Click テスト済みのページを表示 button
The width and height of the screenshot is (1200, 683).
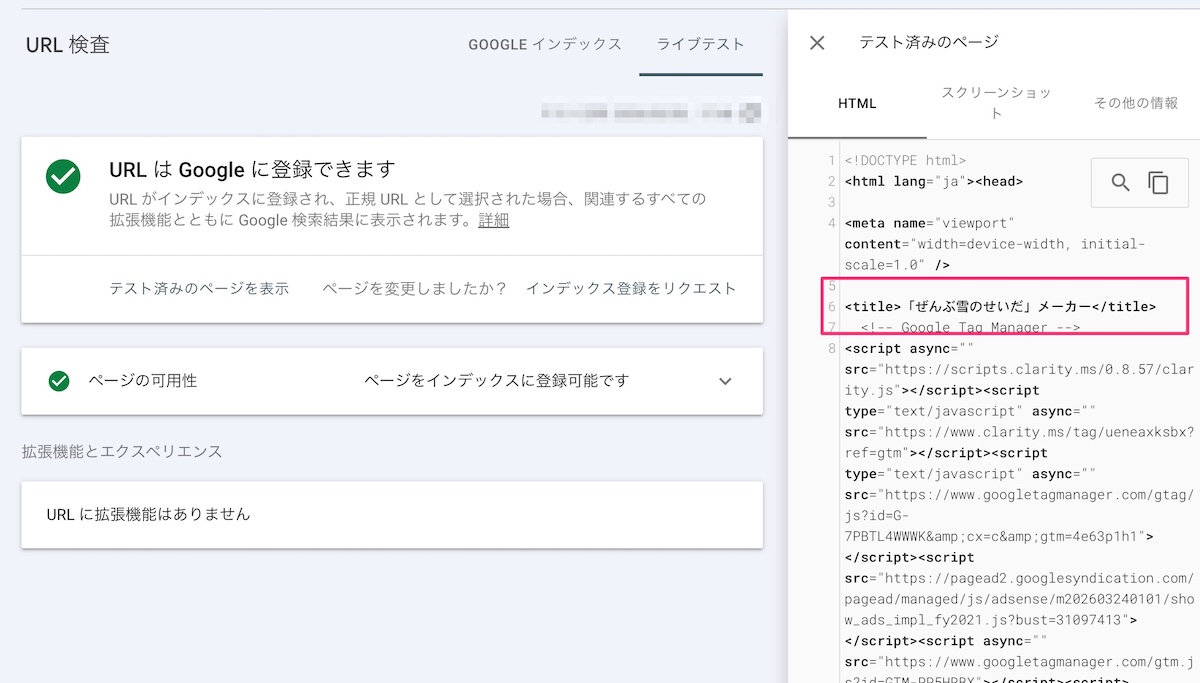coord(199,288)
